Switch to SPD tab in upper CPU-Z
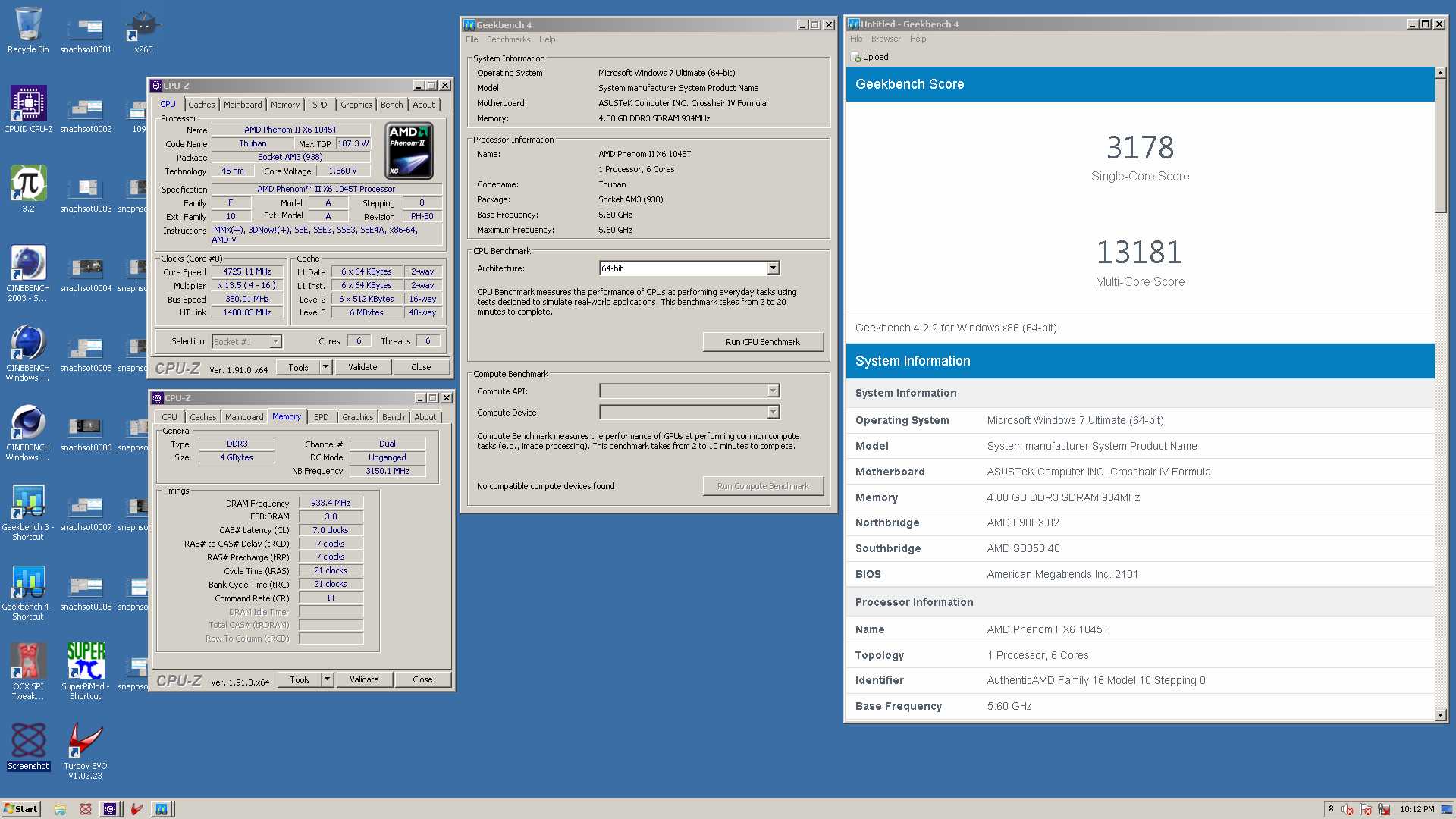 [320, 105]
